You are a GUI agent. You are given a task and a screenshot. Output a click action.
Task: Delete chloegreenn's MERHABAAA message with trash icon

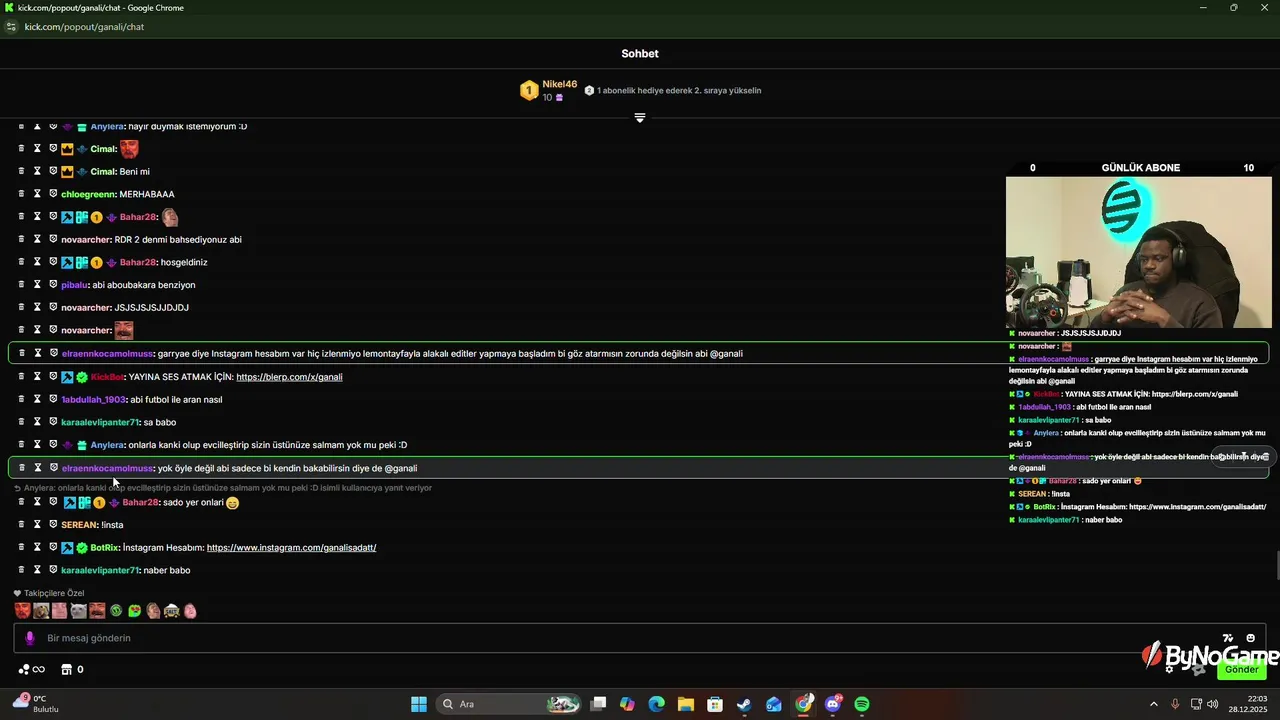point(21,194)
